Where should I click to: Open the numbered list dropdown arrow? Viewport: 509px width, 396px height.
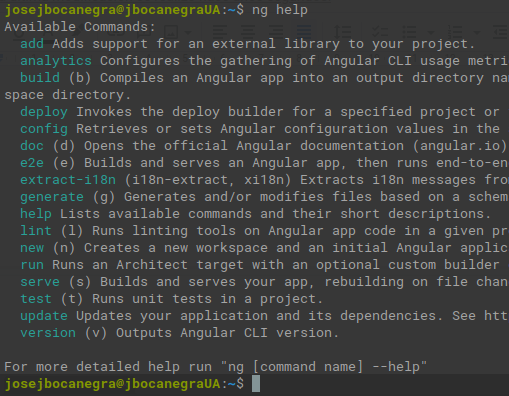477,33
